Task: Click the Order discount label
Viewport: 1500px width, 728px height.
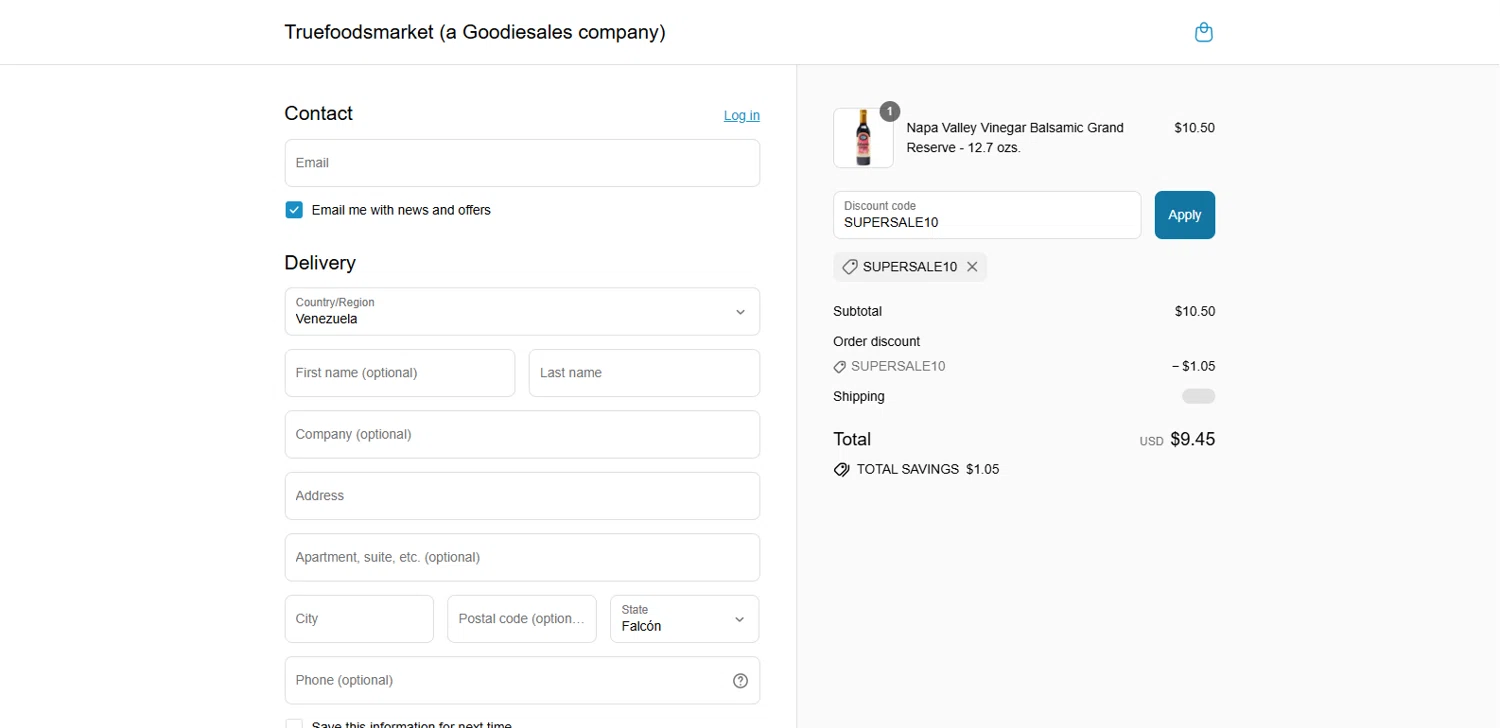Action: 876,341
